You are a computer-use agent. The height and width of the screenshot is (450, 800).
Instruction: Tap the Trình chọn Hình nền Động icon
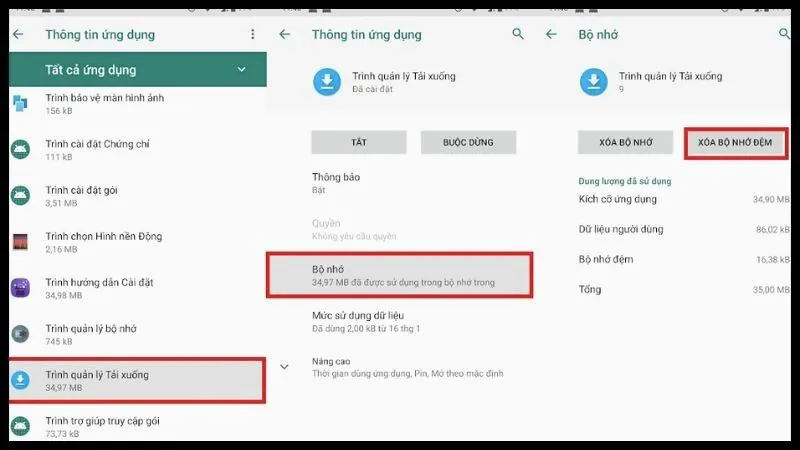pyautogui.click(x=20, y=242)
